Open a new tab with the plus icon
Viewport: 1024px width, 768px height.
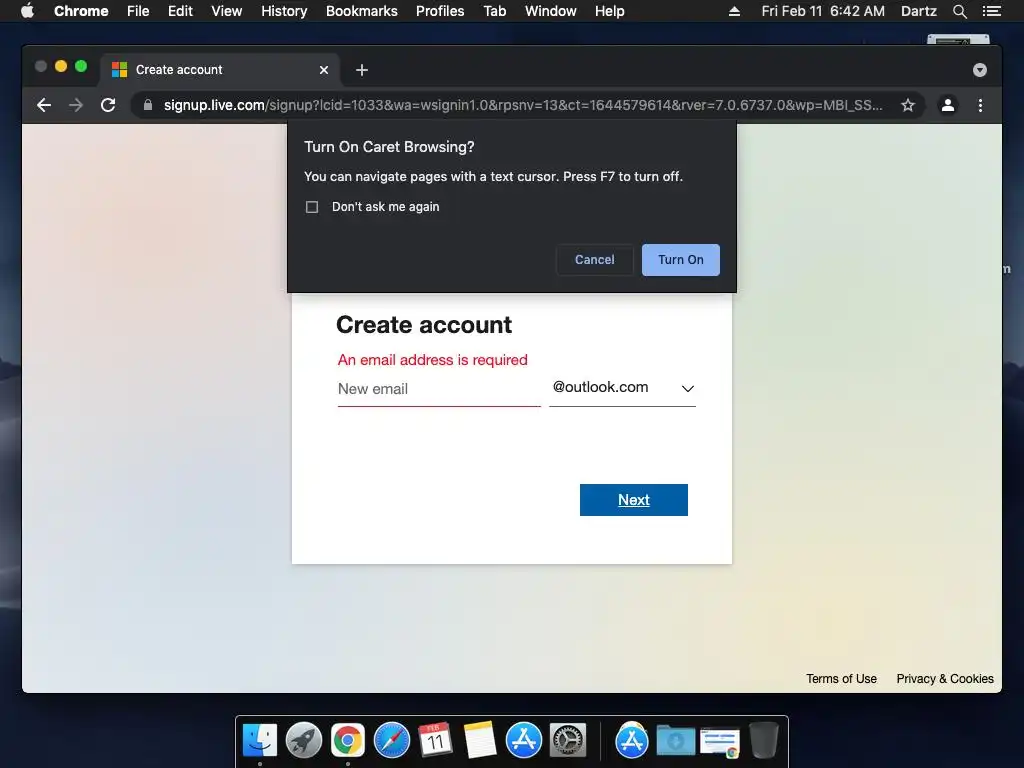[x=362, y=70]
